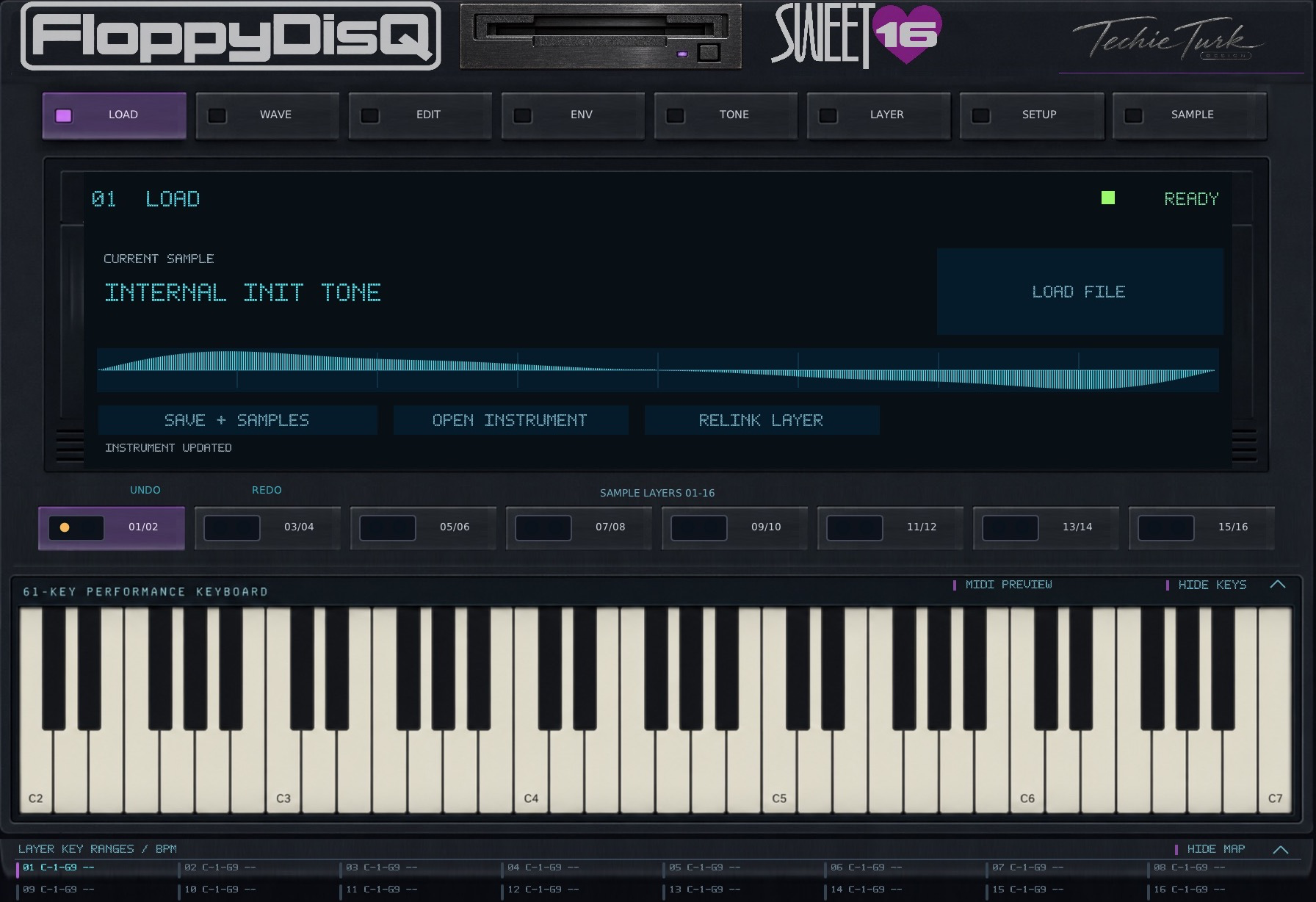Collapse the key range map chevron
The image size is (1316, 902).
1281,849
